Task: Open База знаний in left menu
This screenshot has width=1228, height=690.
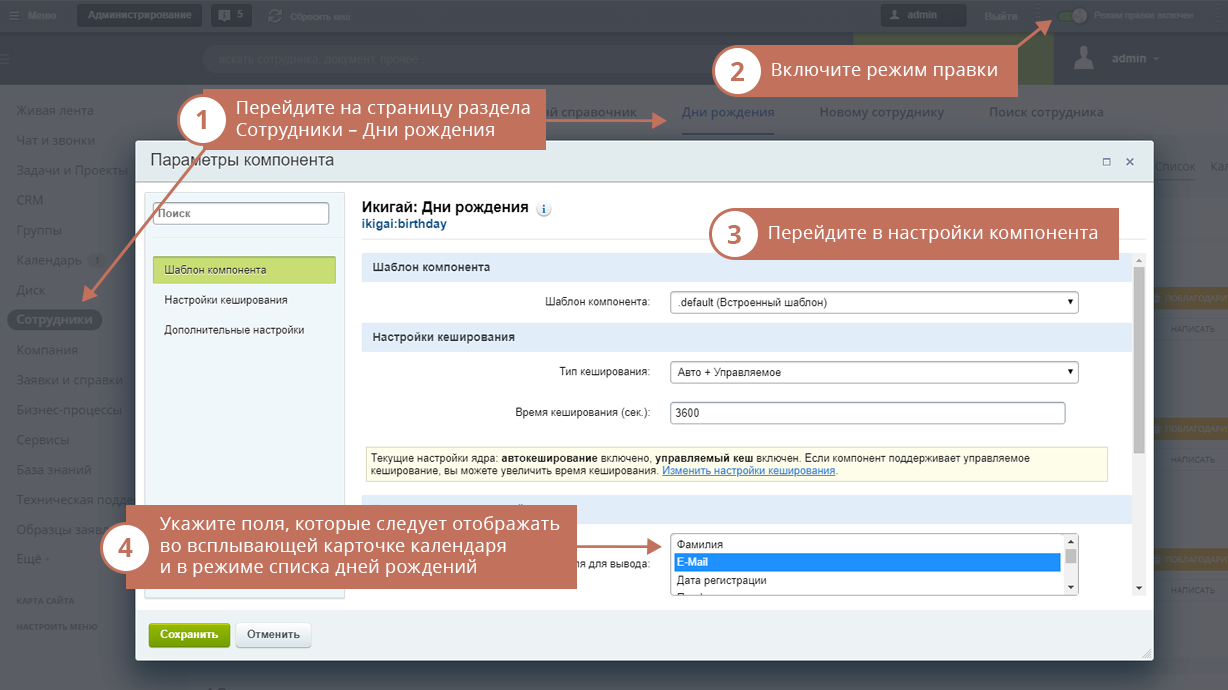Action: coord(54,470)
